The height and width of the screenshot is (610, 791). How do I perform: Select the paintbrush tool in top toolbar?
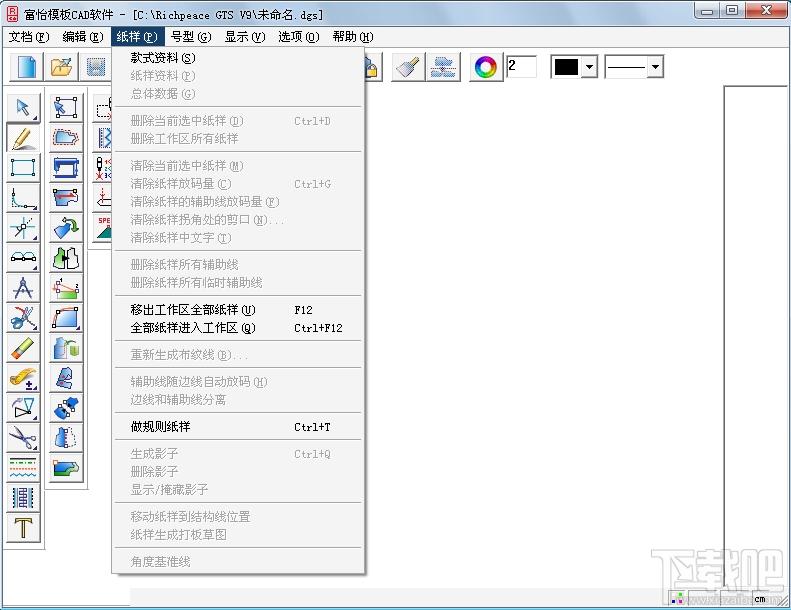pyautogui.click(x=408, y=67)
